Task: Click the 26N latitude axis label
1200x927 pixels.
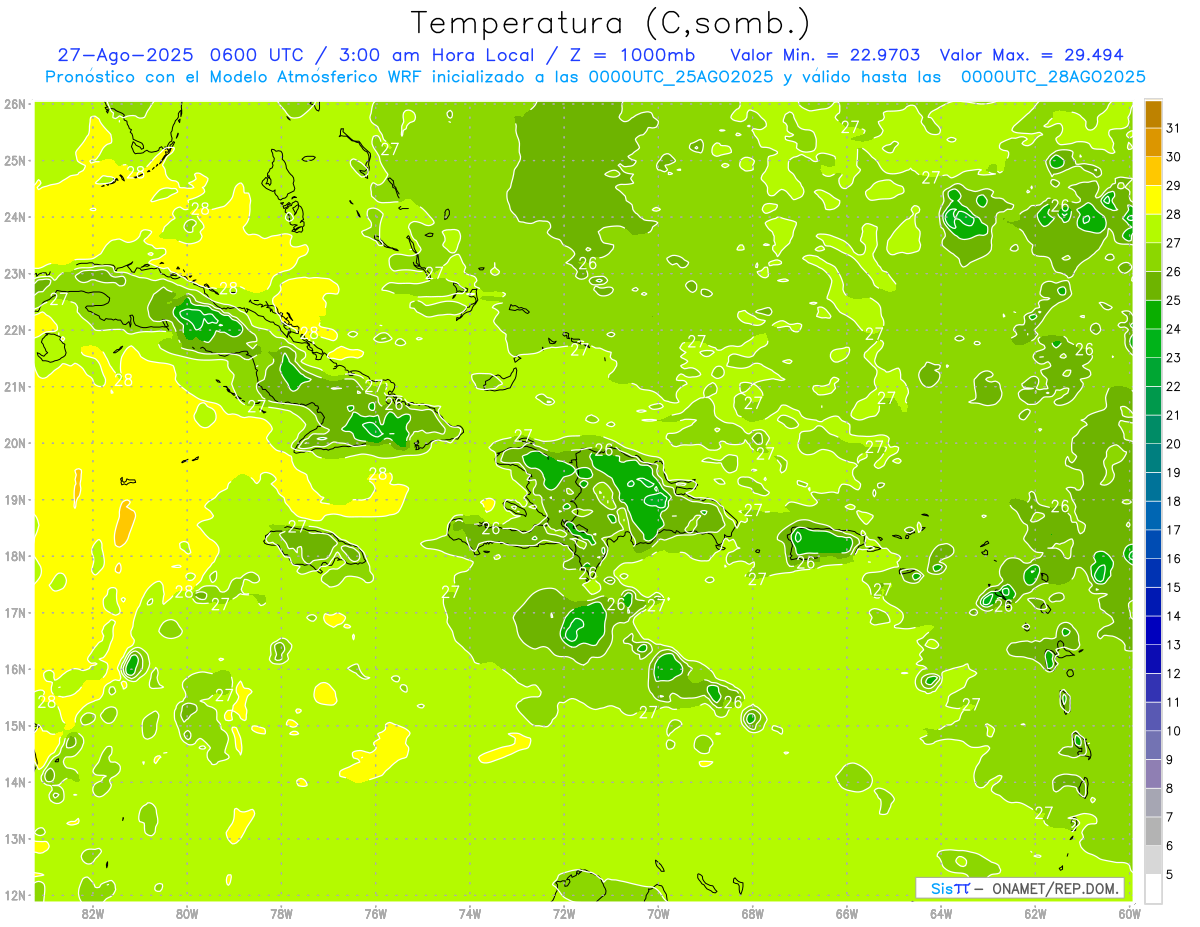Action: click(15, 104)
